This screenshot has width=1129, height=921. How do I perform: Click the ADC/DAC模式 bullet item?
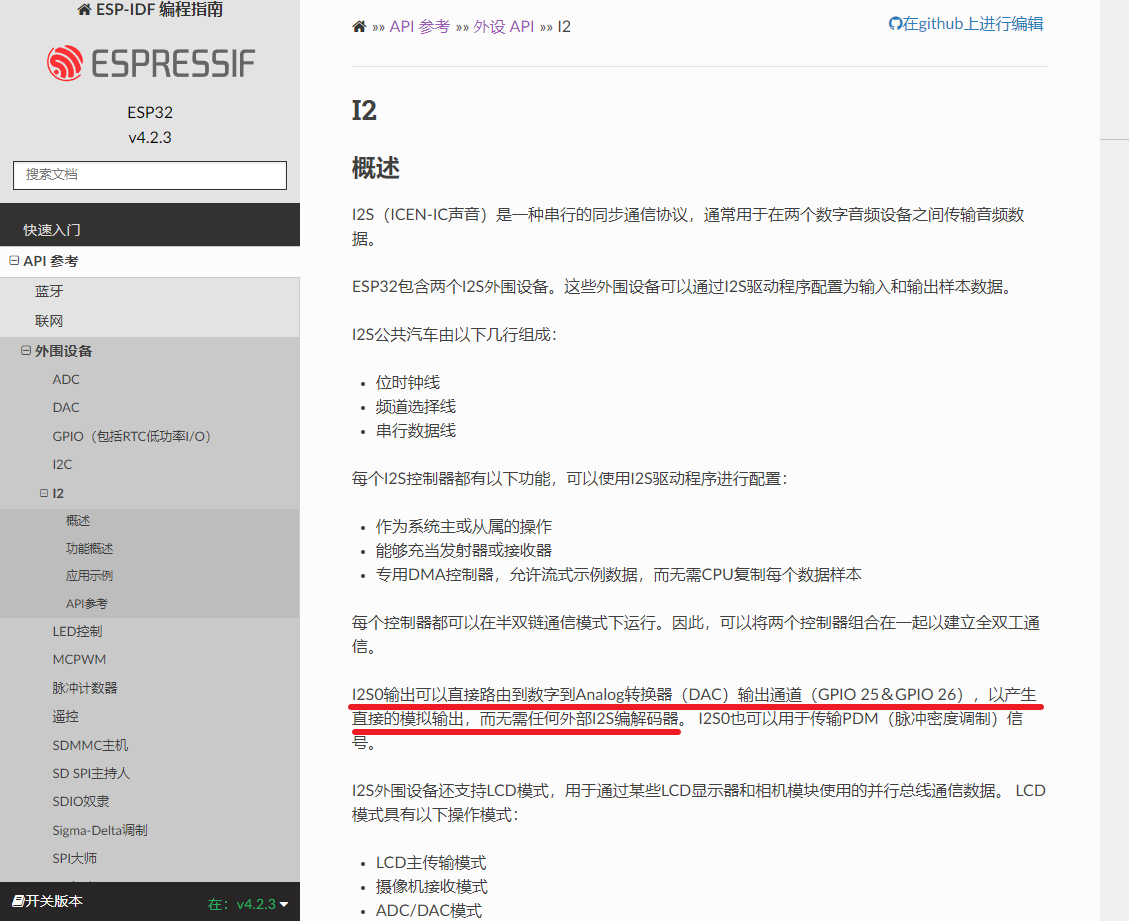[x=428, y=910]
